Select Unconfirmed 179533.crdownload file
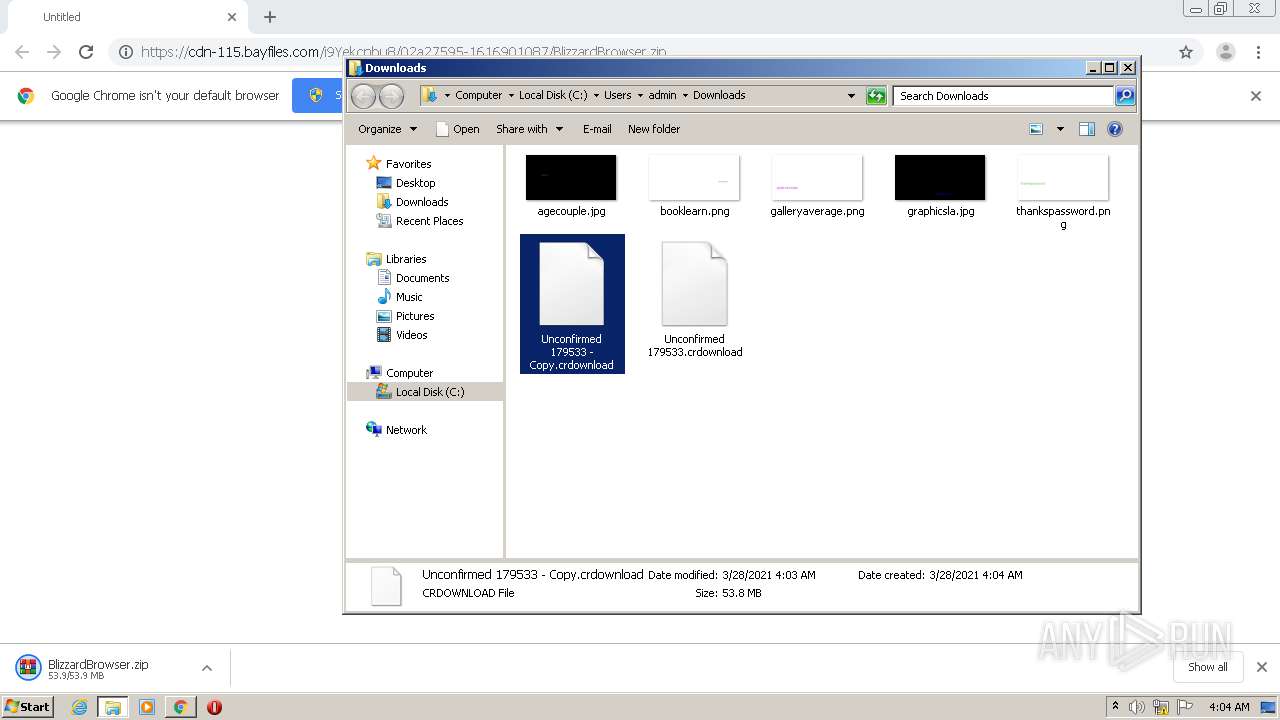 tap(694, 299)
